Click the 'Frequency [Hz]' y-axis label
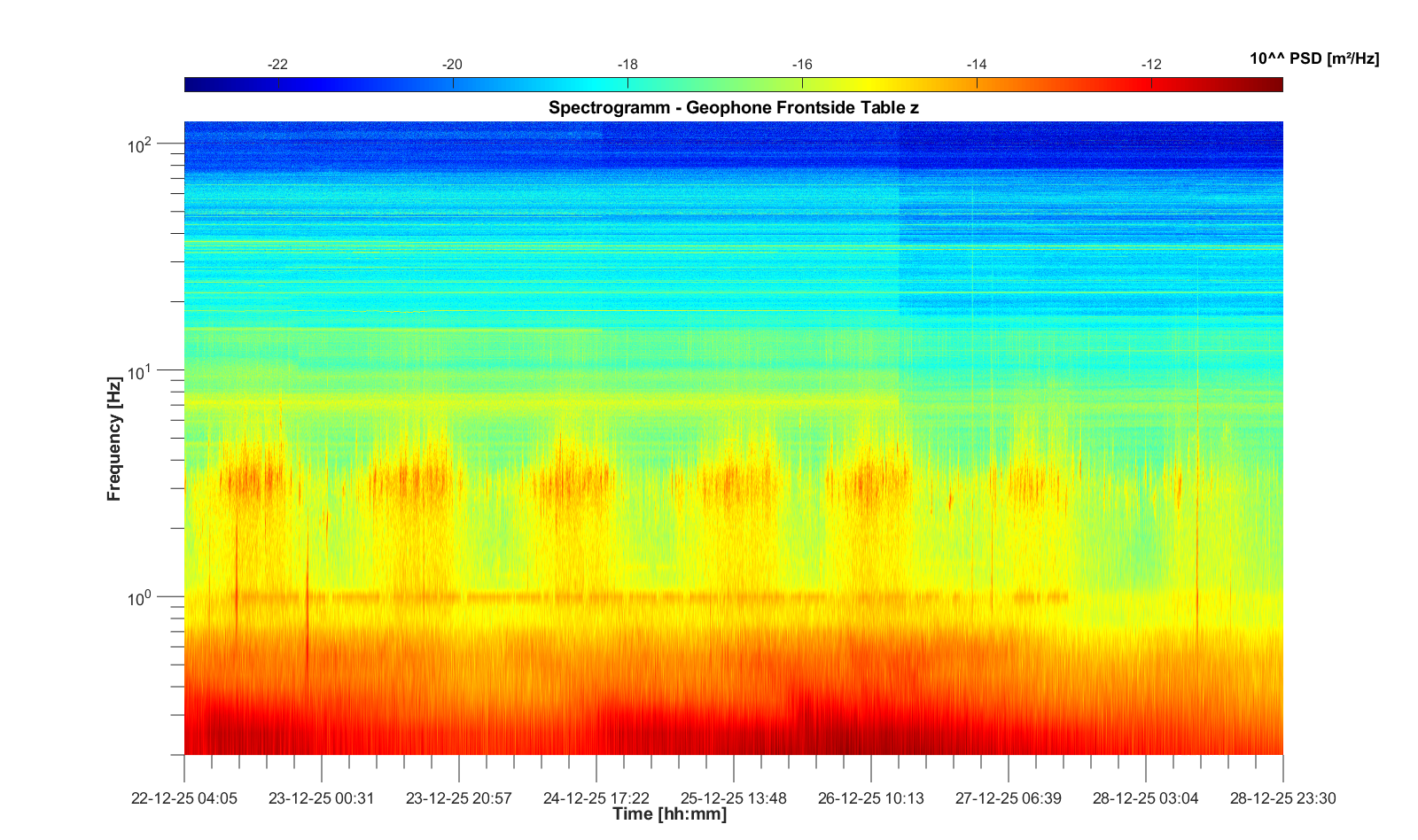The width and height of the screenshot is (1418, 840). click(113, 439)
